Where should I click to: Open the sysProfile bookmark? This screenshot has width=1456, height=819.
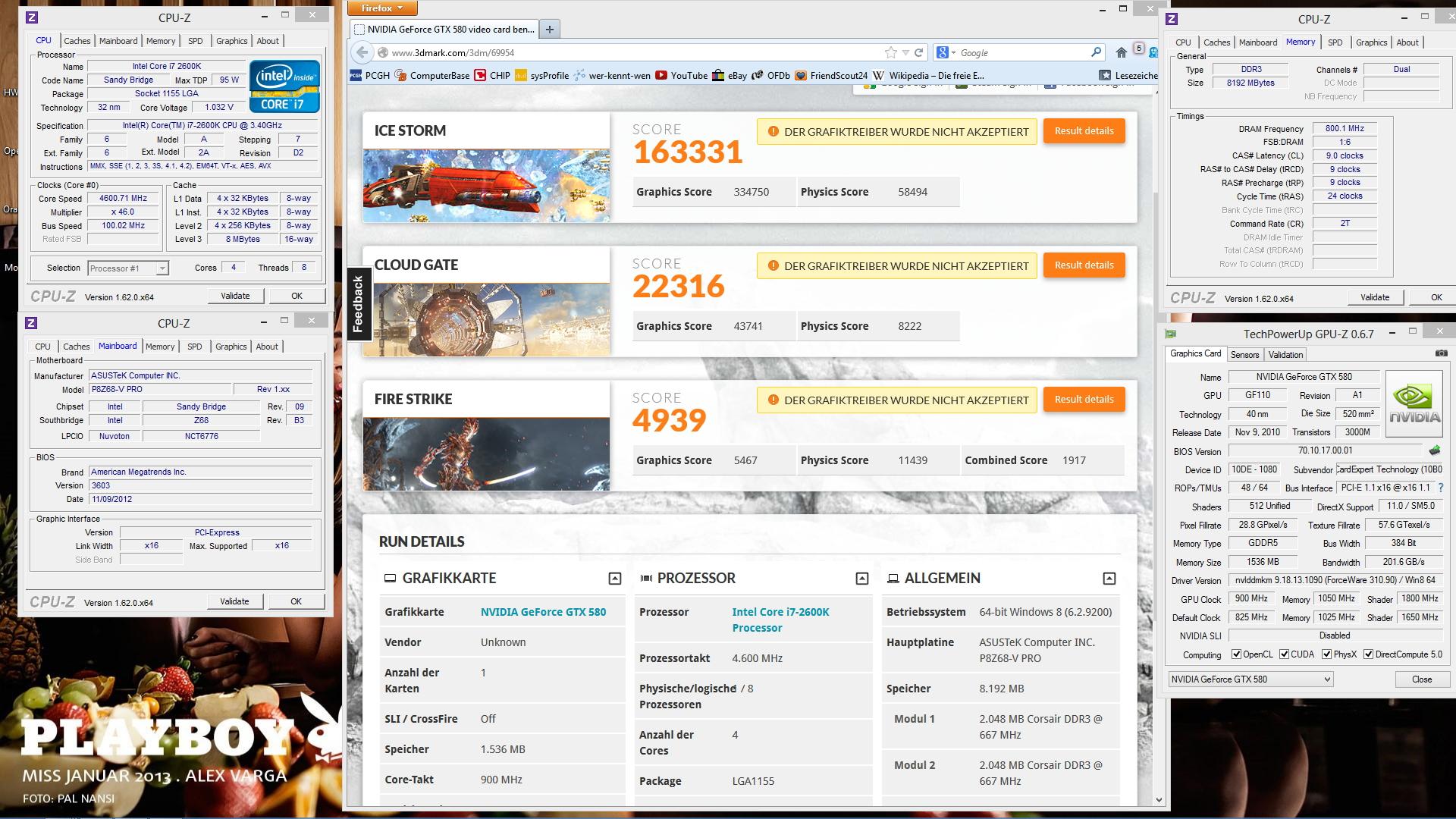tap(541, 75)
